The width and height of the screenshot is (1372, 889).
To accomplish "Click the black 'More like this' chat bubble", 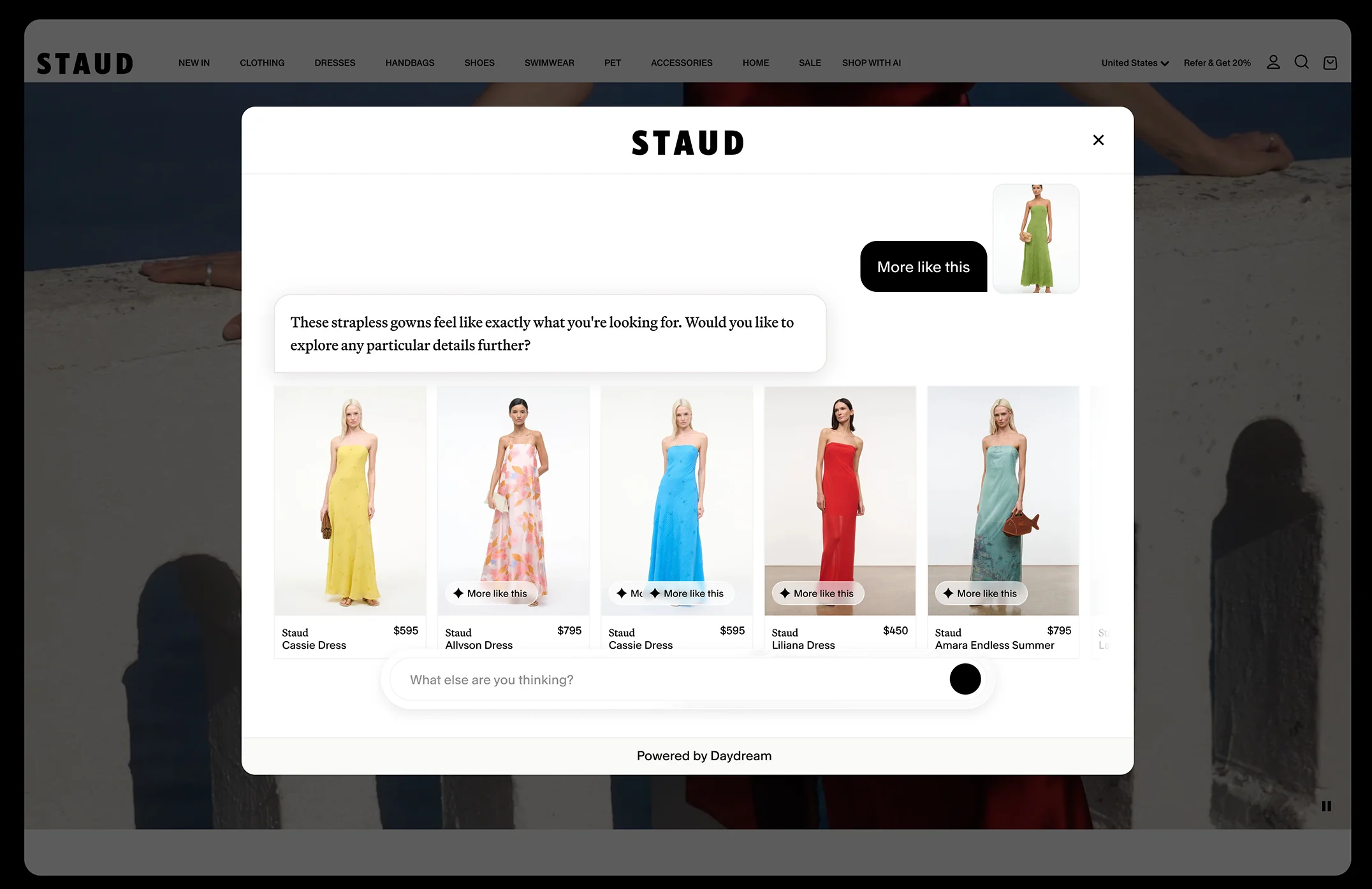I will tap(923, 266).
